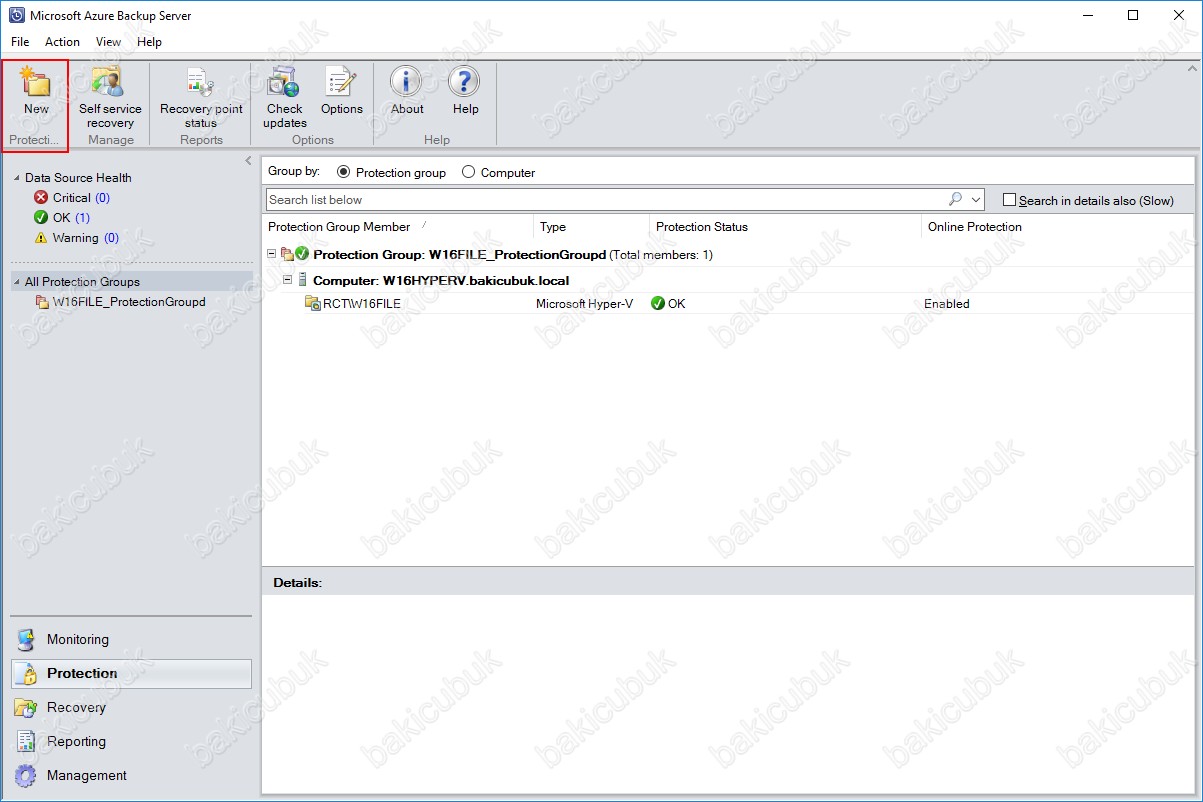Select Group by Computer radio
This screenshot has width=1203, height=802.
pos(468,172)
